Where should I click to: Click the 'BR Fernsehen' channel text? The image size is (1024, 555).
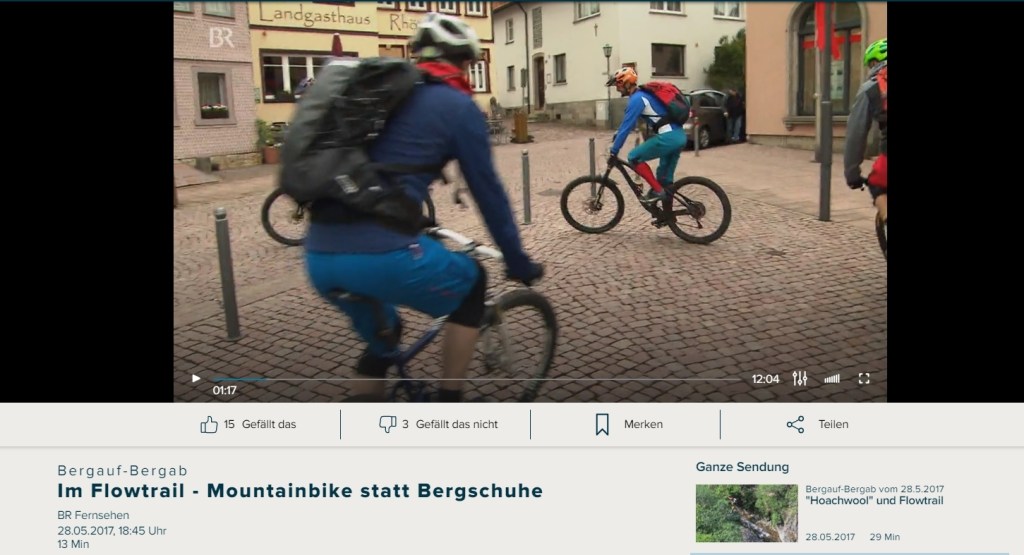pos(93,515)
